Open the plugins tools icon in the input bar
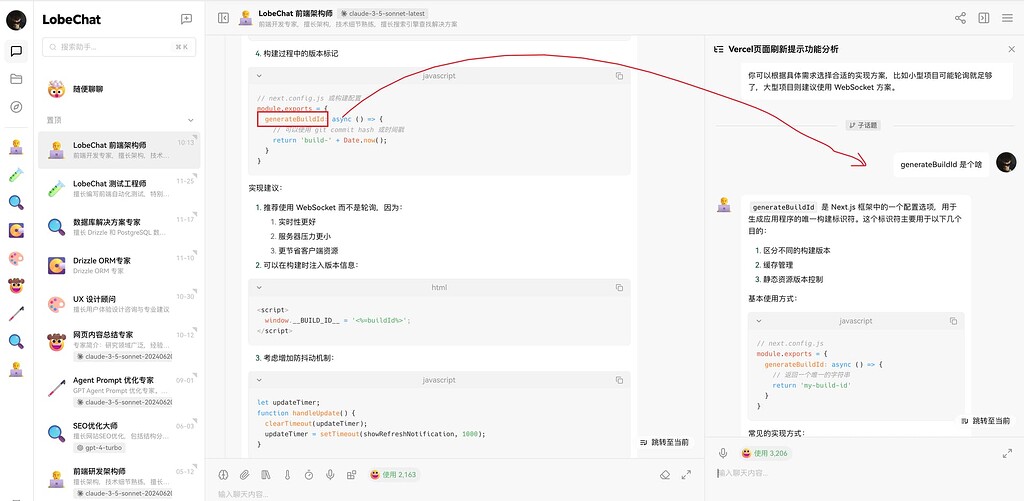 tap(351, 475)
